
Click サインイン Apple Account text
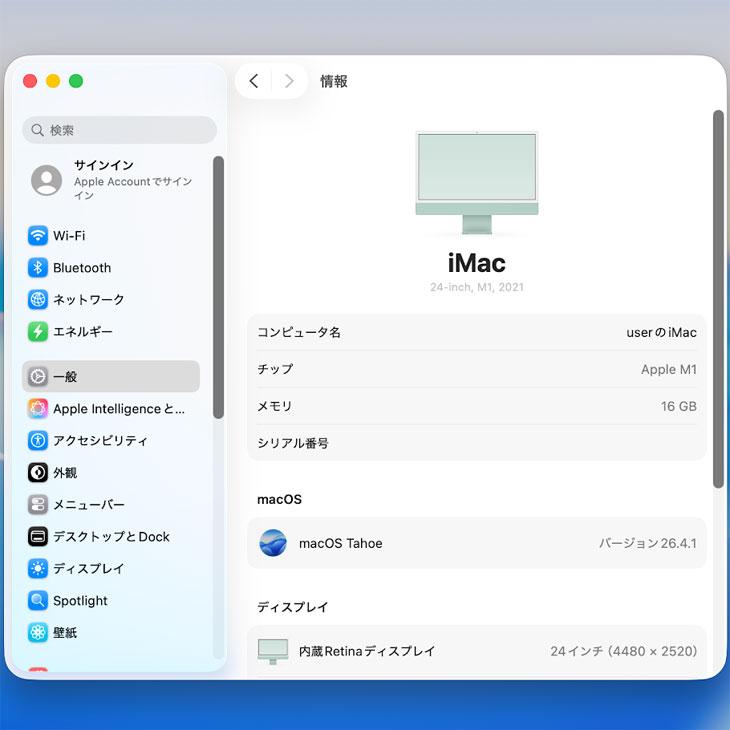133,180
